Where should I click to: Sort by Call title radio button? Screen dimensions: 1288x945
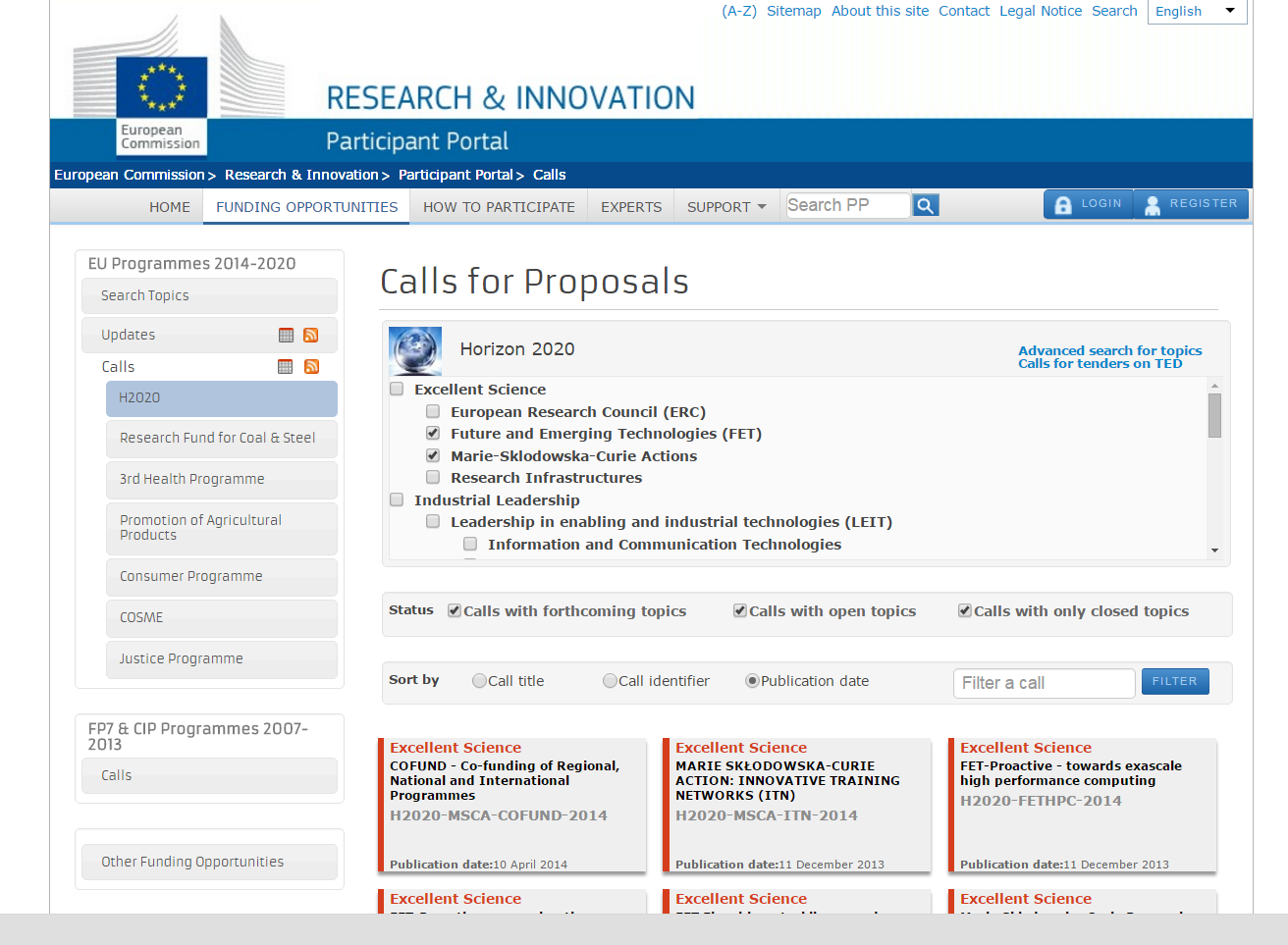pyautogui.click(x=479, y=680)
